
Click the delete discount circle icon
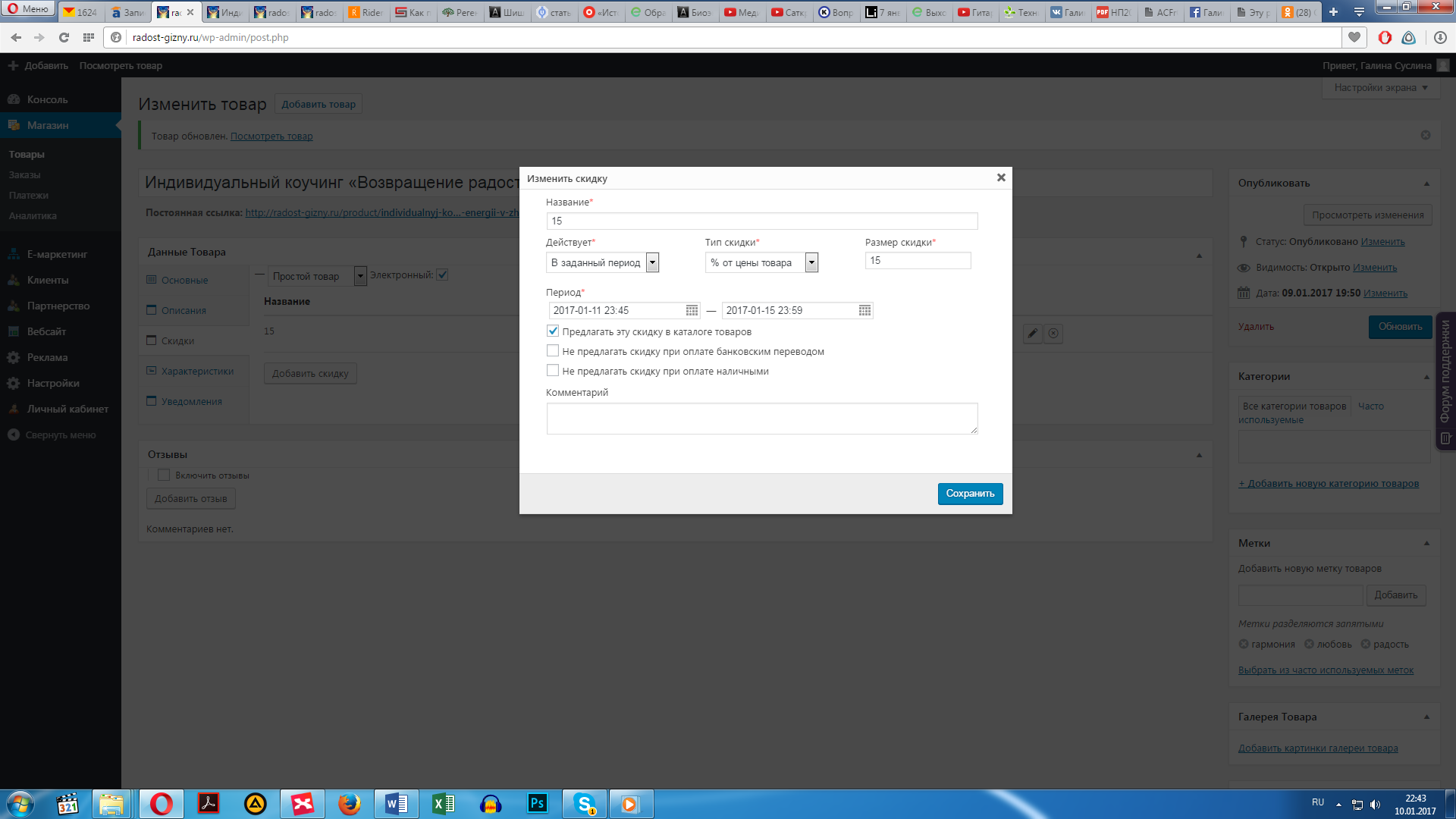click(1053, 333)
